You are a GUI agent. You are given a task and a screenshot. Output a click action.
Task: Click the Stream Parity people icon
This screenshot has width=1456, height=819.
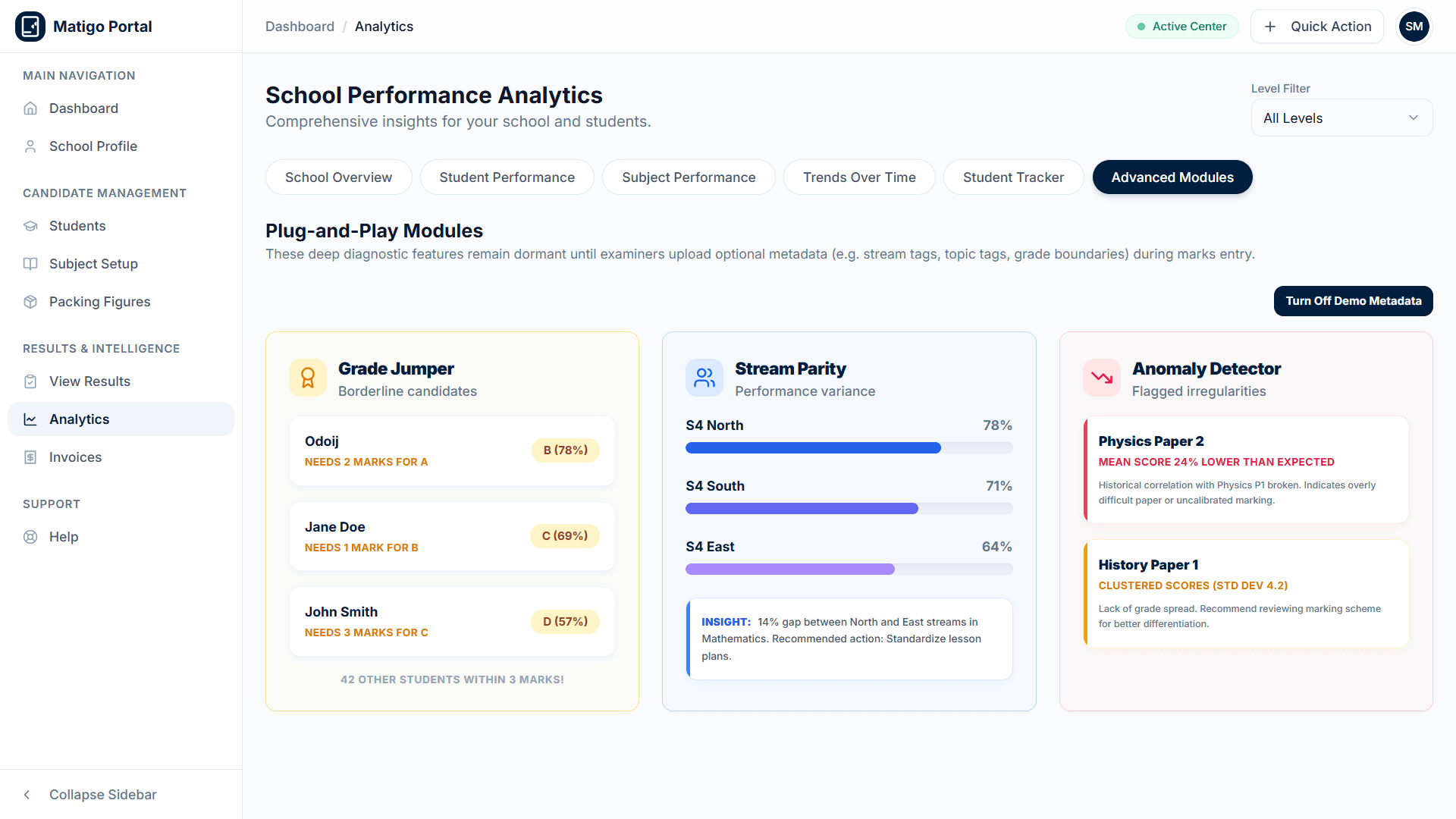pos(704,378)
